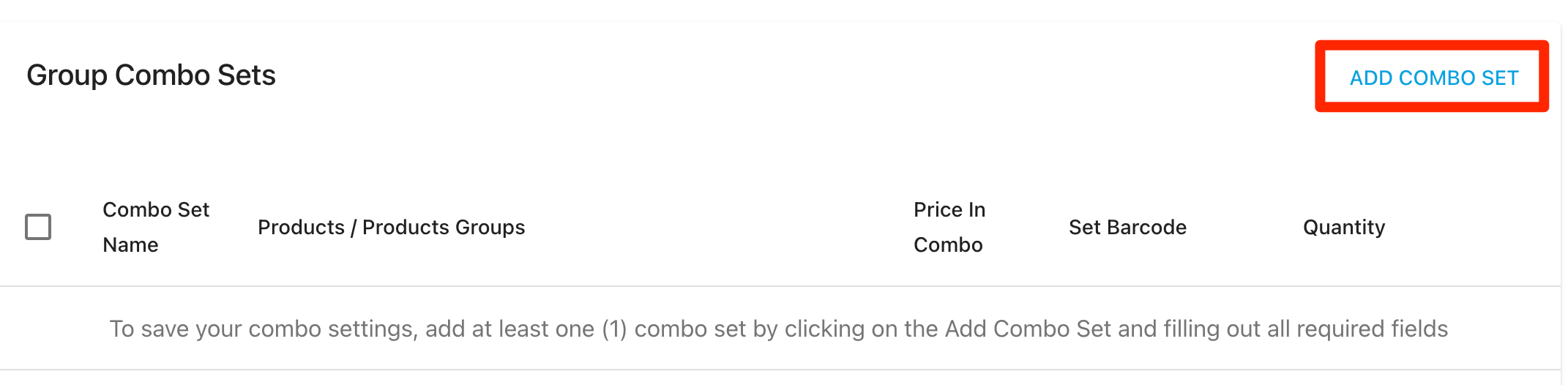
Task: Click the Set Barcode column header
Action: 1127,227
